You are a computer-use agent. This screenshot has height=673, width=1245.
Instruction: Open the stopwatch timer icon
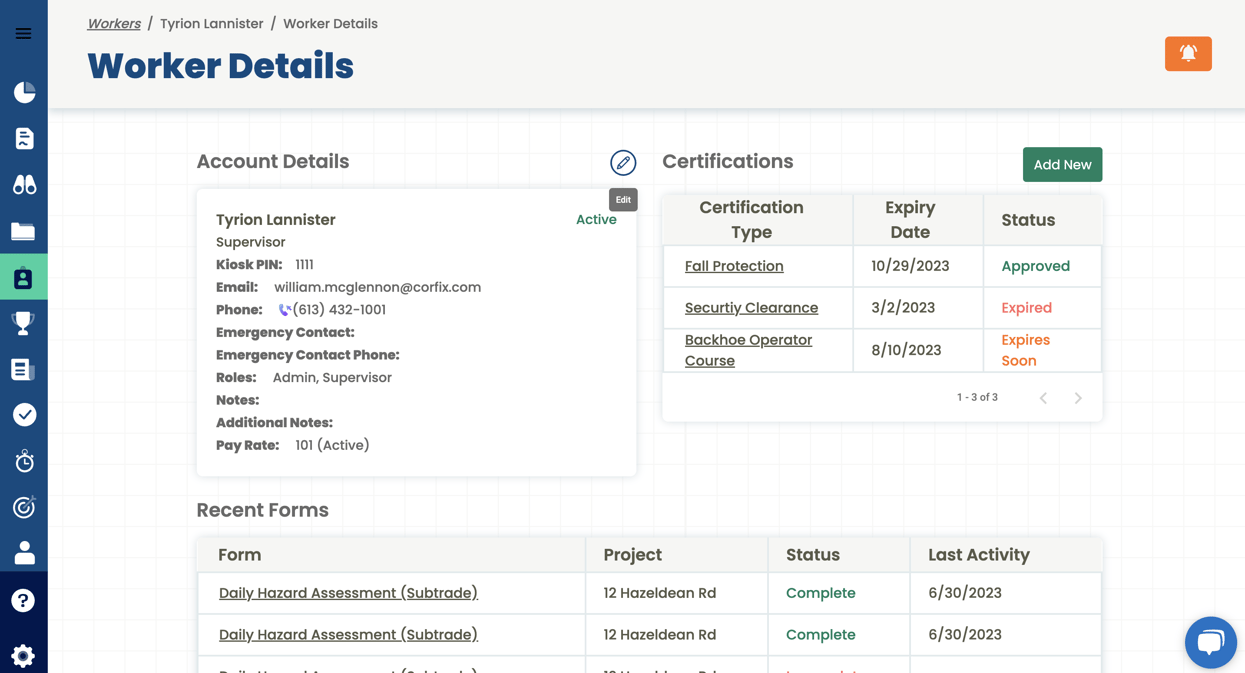coord(24,461)
